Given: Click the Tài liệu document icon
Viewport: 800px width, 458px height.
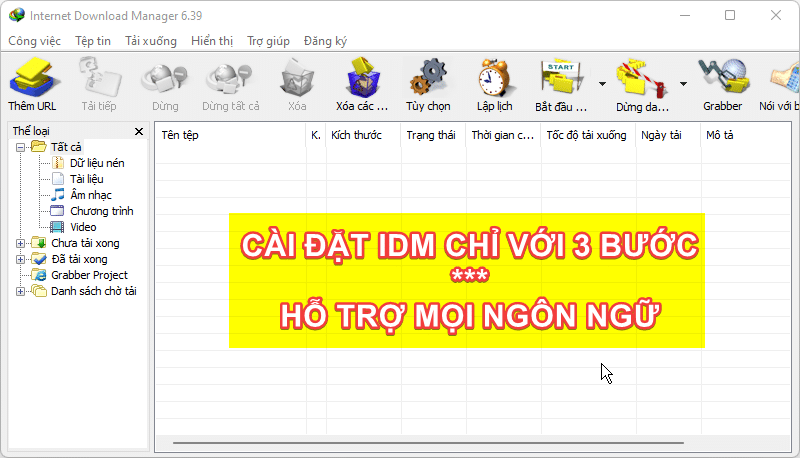Looking at the screenshot, I should tap(58, 179).
